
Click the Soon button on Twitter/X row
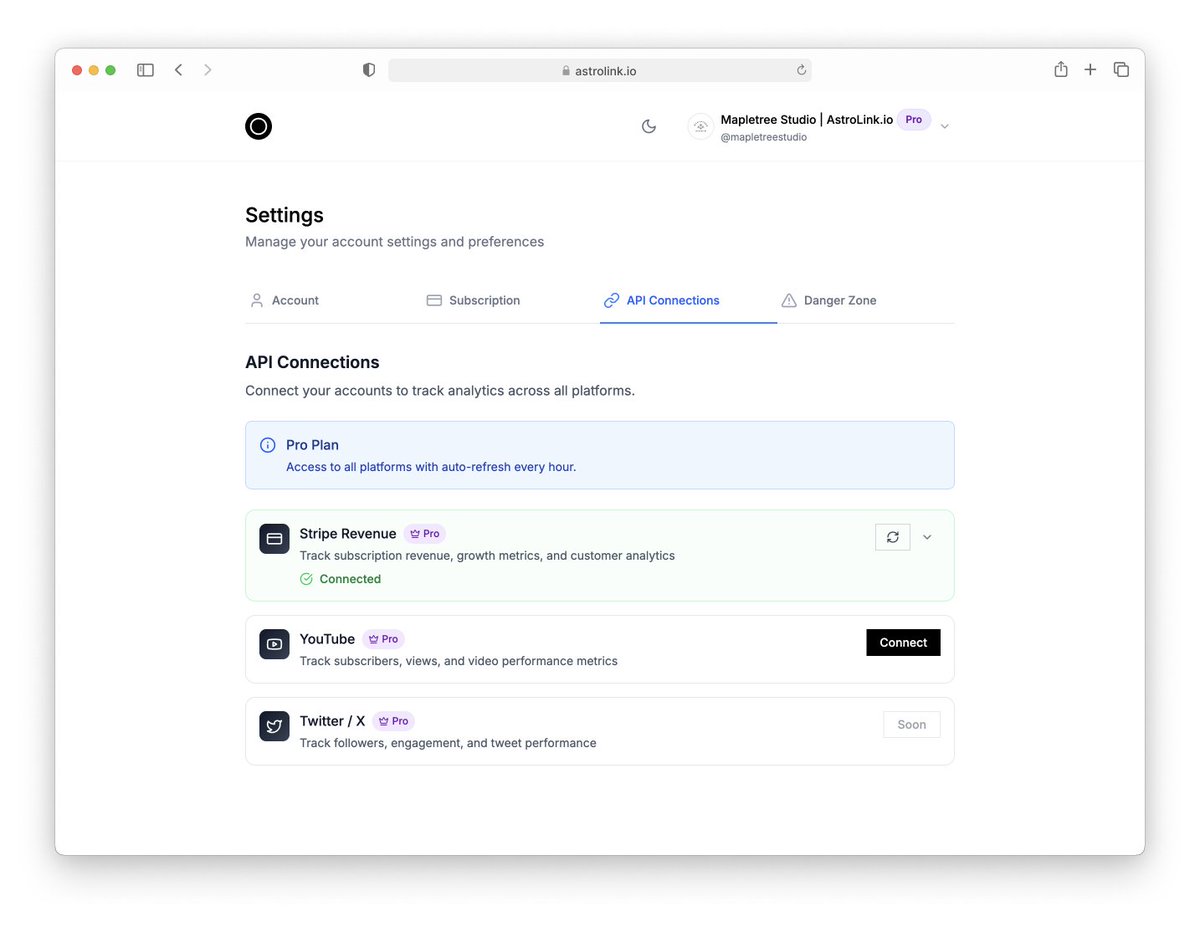point(911,724)
